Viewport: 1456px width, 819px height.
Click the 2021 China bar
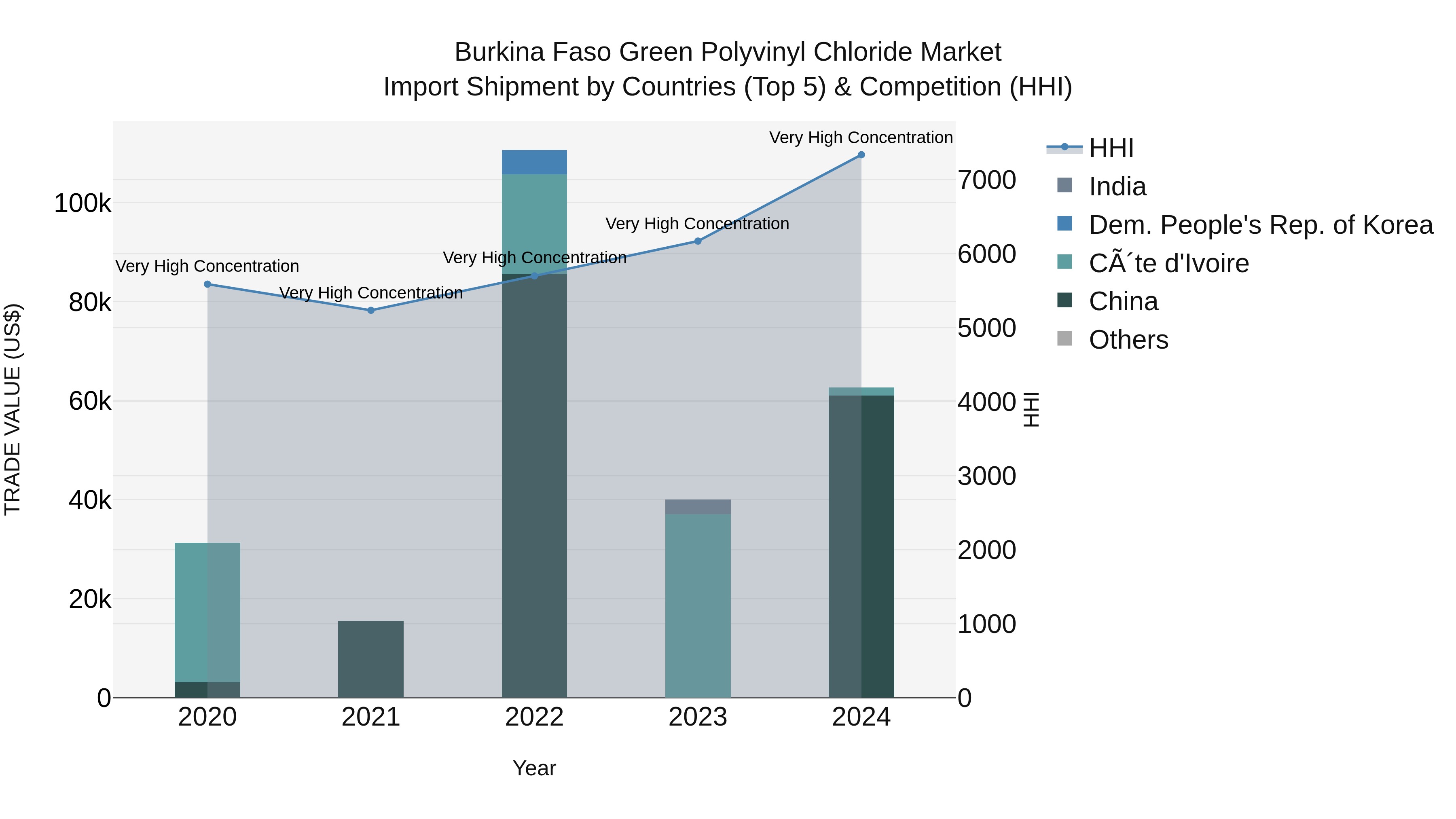pos(371,659)
